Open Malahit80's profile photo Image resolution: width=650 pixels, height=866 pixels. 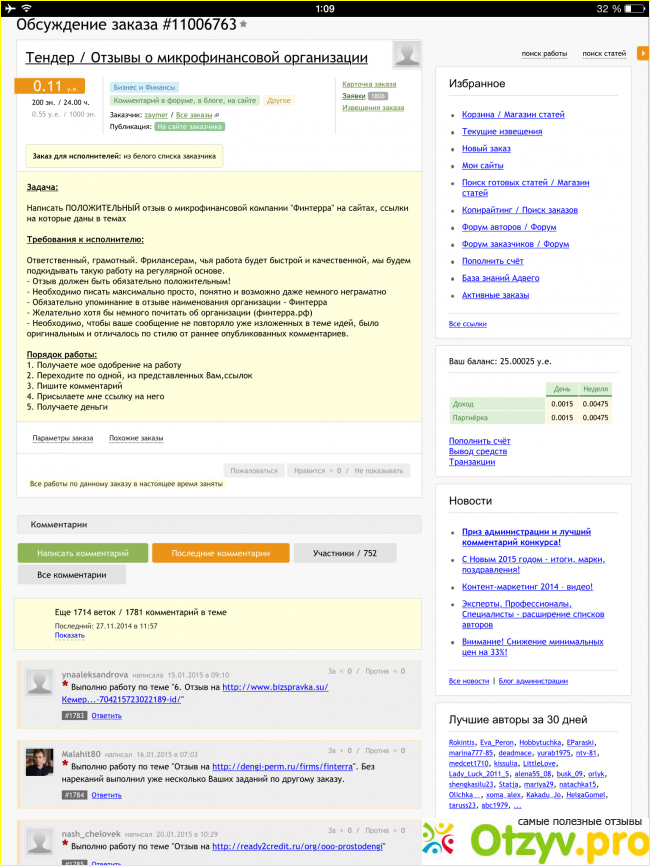pyautogui.click(x=39, y=761)
